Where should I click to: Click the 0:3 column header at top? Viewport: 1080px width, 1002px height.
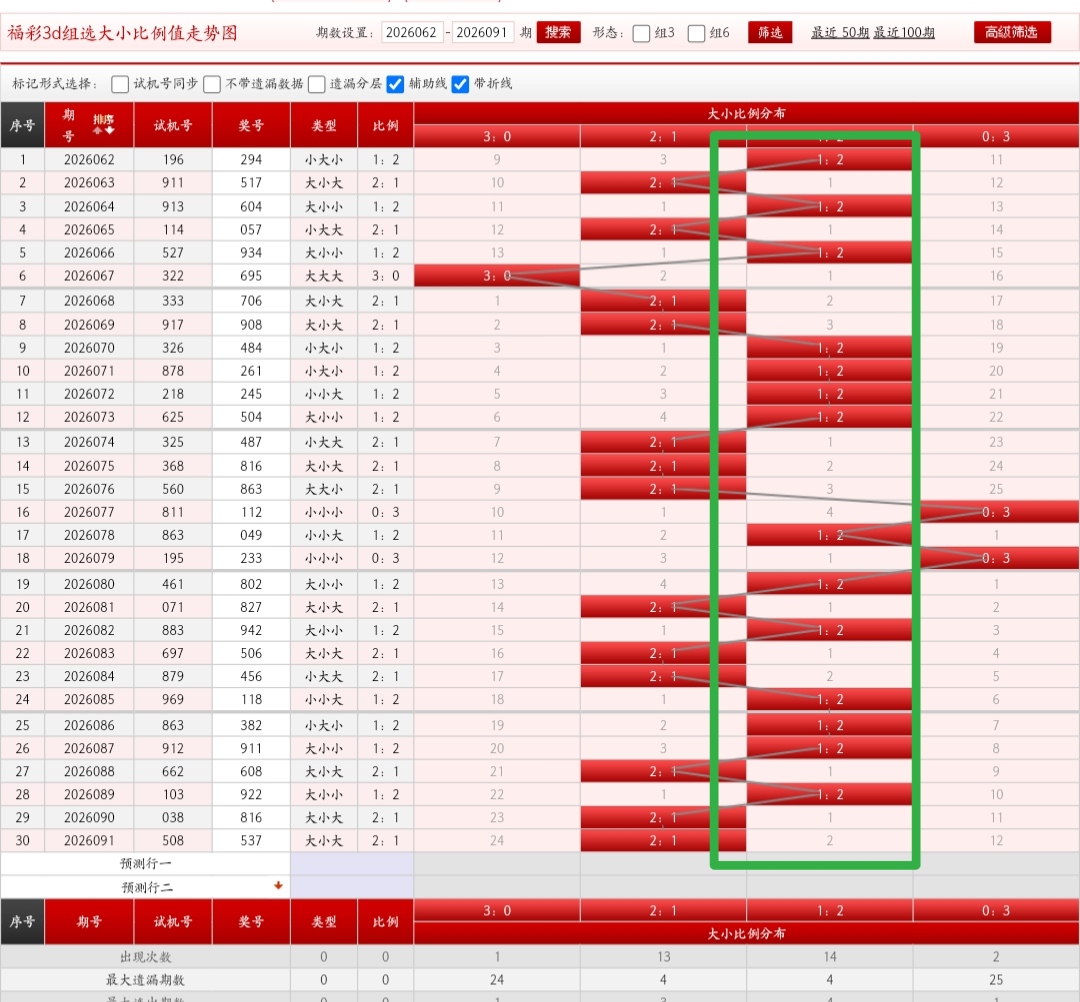[995, 137]
